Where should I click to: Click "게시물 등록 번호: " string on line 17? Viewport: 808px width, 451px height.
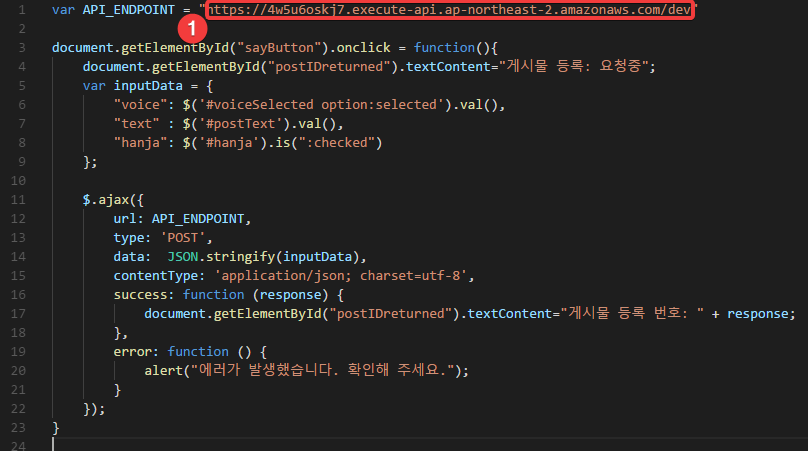tap(632, 313)
